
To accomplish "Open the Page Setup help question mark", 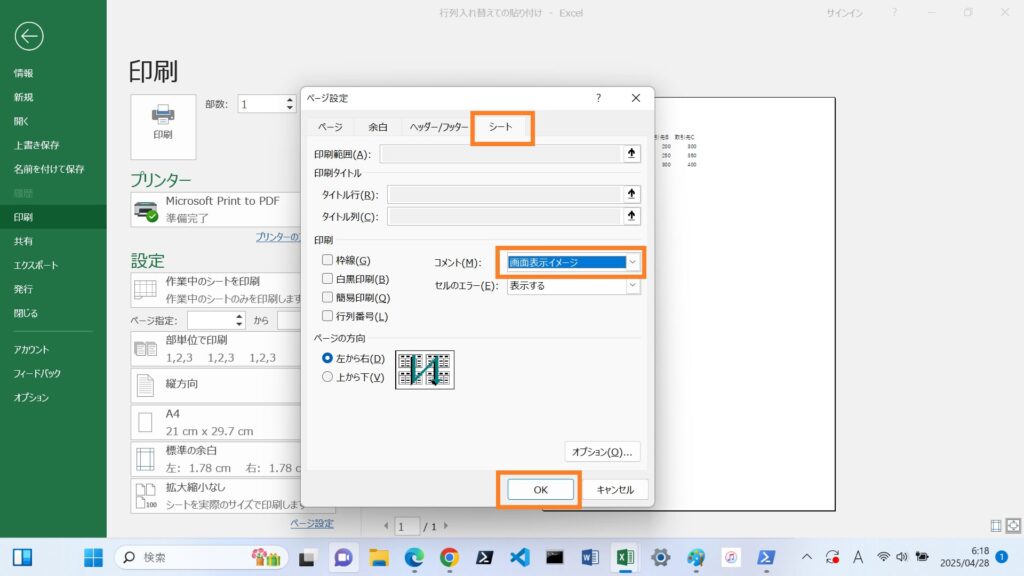I will point(598,98).
